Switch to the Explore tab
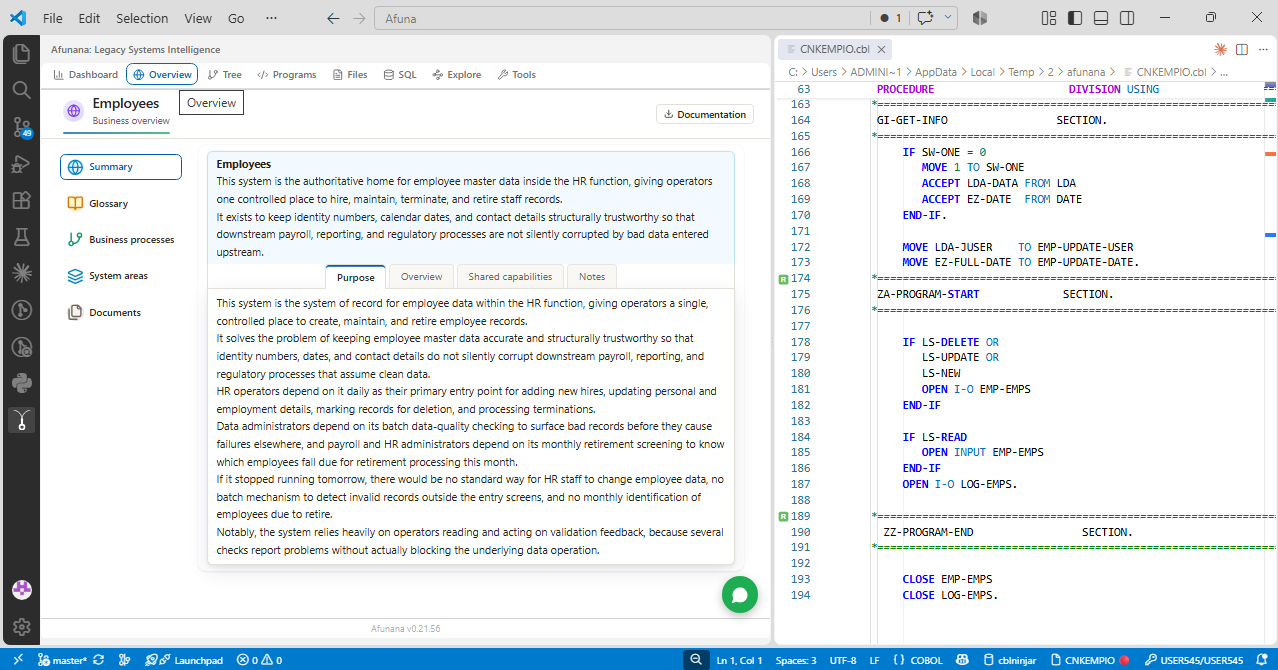The height and width of the screenshot is (670, 1278). tap(456, 75)
